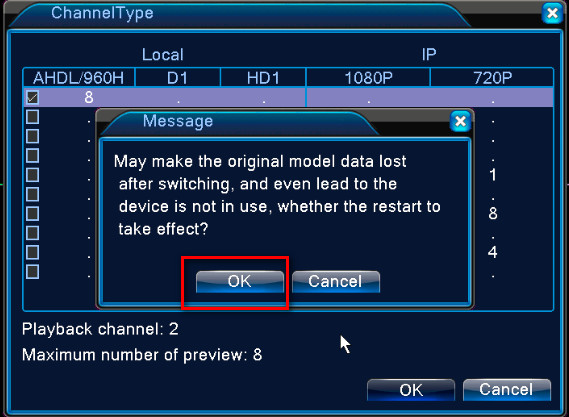This screenshot has width=569, height=417.
Task: Select the 720P column header
Action: [x=492, y=78]
